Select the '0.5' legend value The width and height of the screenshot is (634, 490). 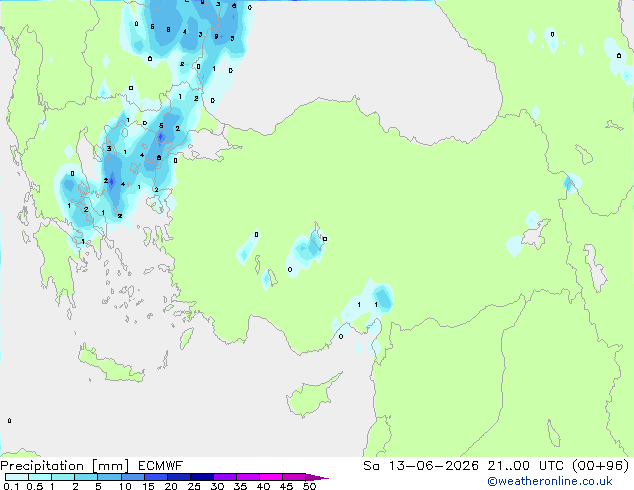coord(35,486)
